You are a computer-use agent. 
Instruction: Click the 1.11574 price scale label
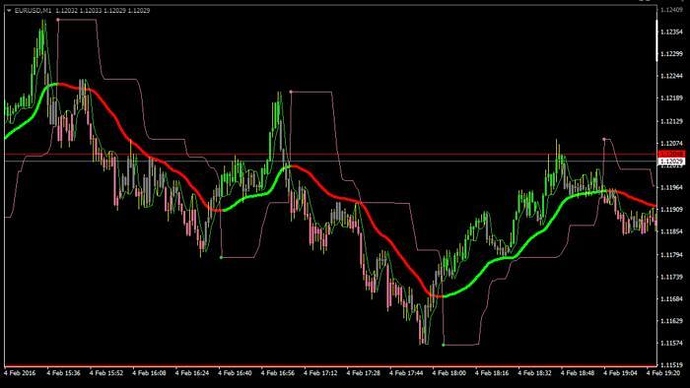pyautogui.click(x=672, y=343)
